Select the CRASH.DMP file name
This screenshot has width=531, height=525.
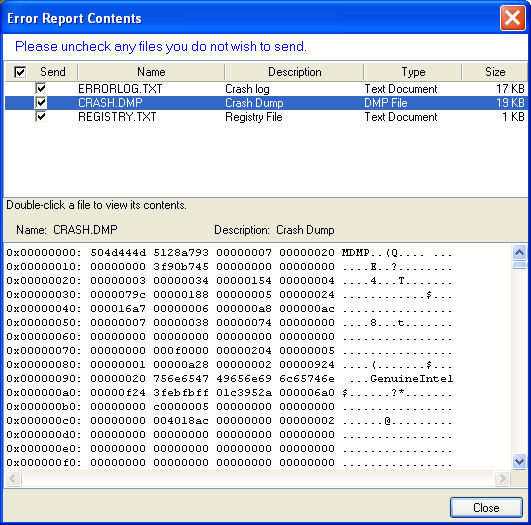(110, 103)
